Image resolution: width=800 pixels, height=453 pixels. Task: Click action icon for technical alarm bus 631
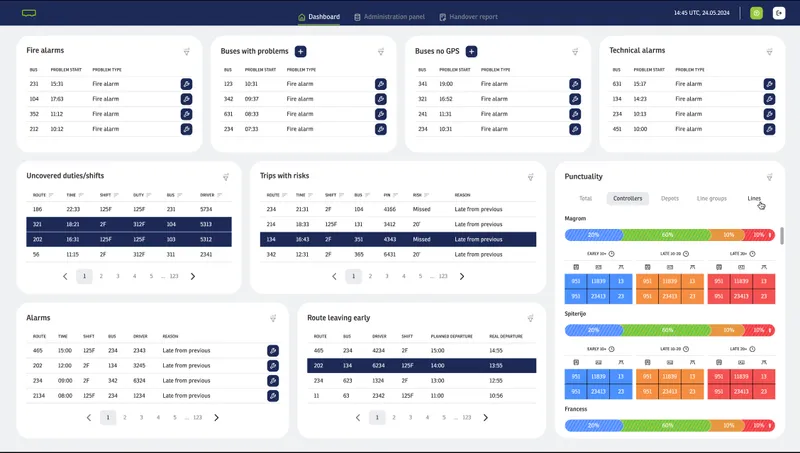tap(769, 84)
